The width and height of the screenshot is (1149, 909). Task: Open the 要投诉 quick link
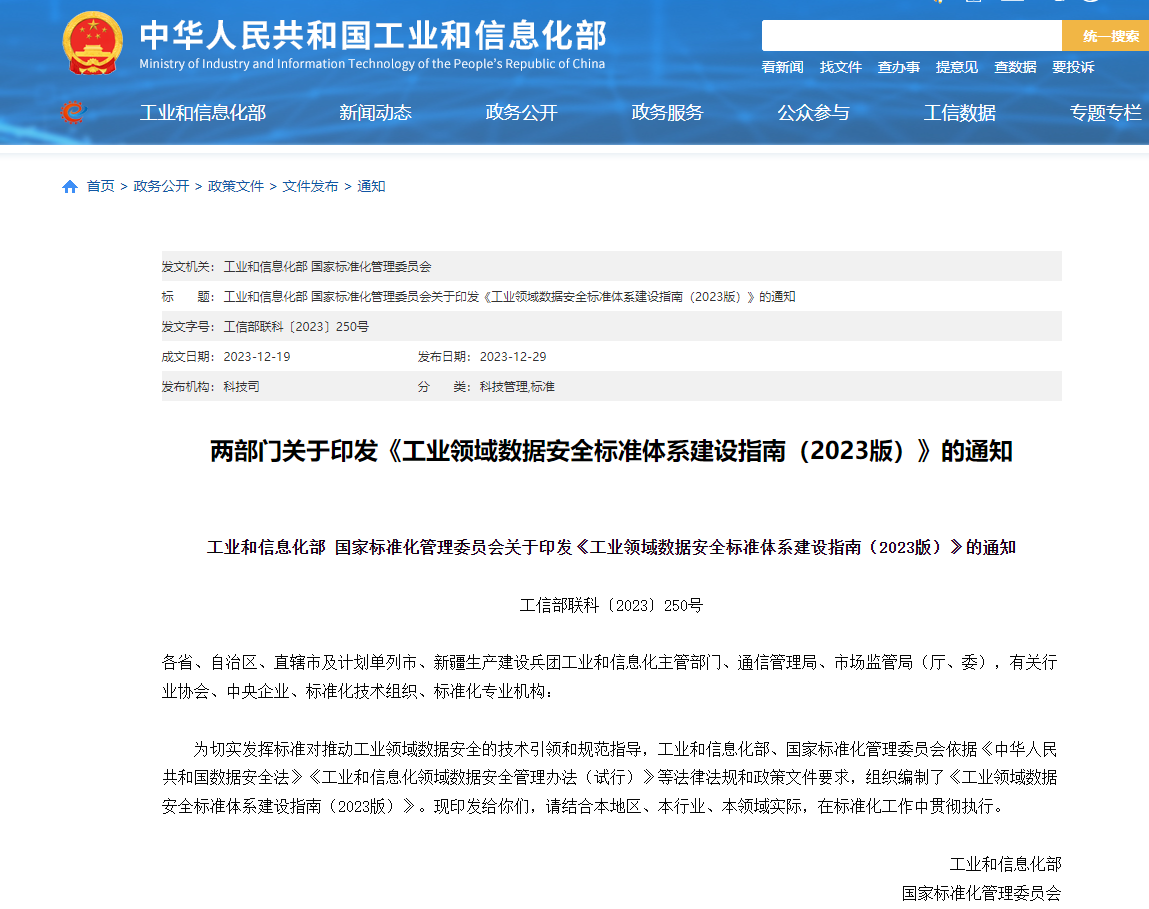tap(1073, 67)
